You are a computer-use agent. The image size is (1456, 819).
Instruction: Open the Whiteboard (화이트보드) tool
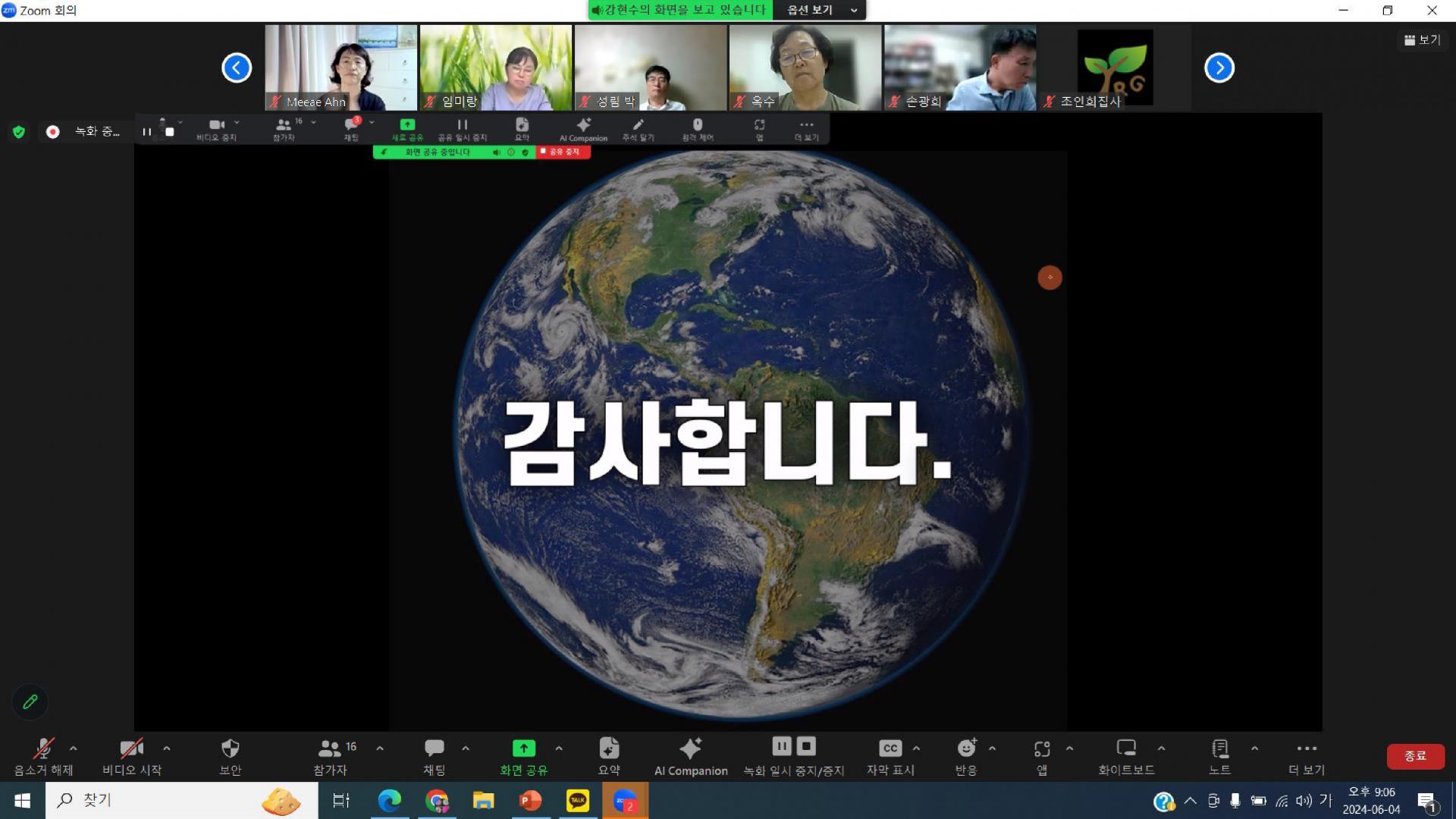coord(1126,756)
